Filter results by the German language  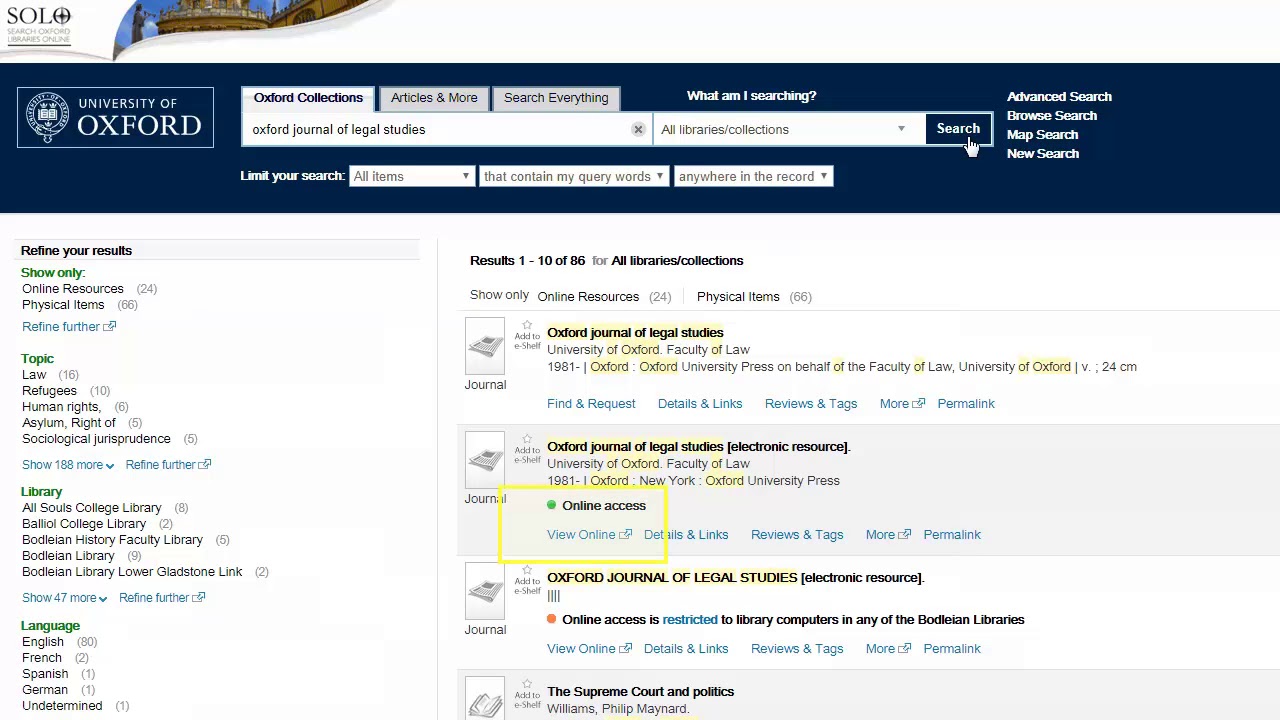45,690
